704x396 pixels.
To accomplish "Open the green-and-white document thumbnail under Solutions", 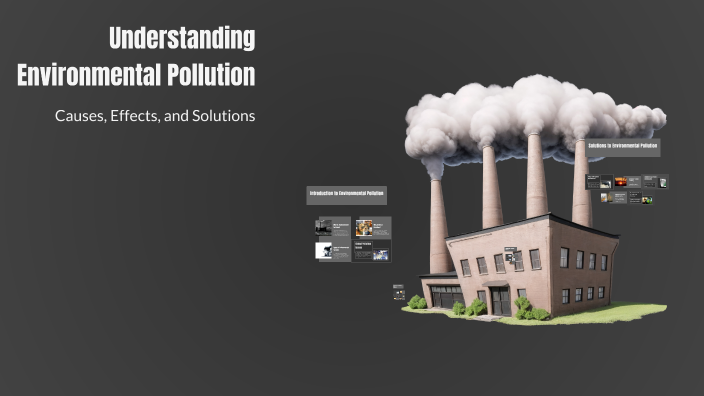I will coord(663,183).
